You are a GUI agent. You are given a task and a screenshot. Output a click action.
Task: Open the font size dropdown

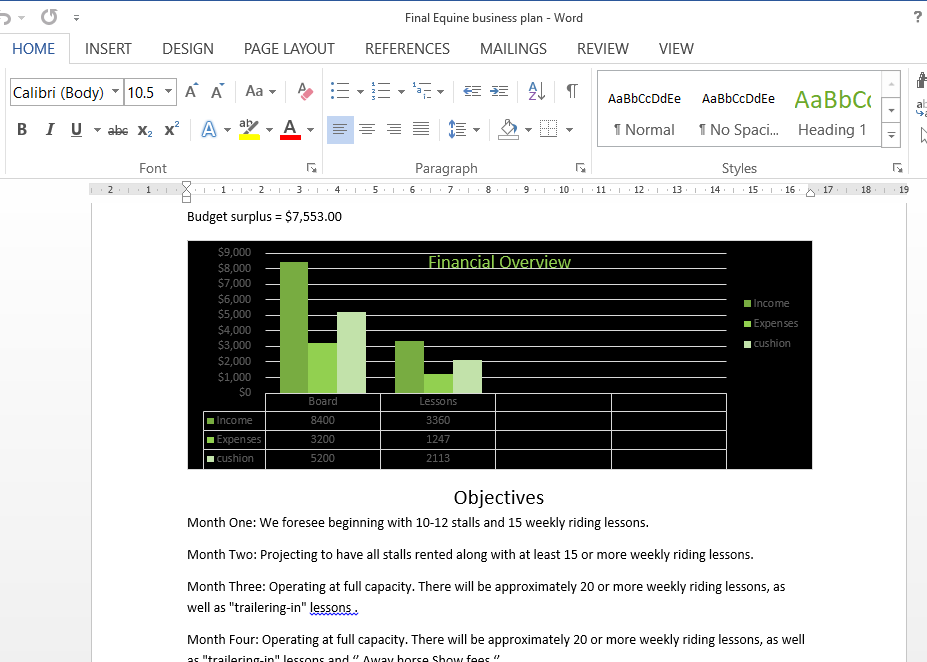point(168,92)
